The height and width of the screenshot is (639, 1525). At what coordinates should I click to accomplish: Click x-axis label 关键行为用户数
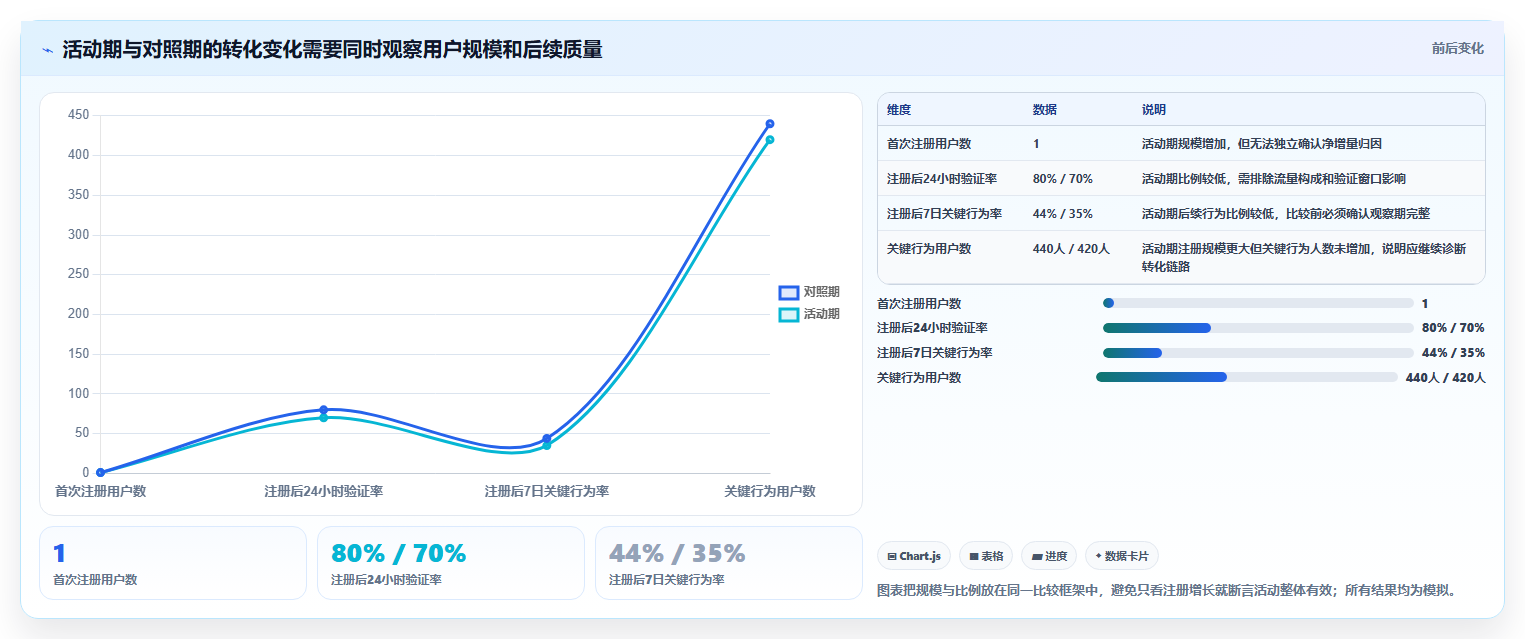point(770,491)
